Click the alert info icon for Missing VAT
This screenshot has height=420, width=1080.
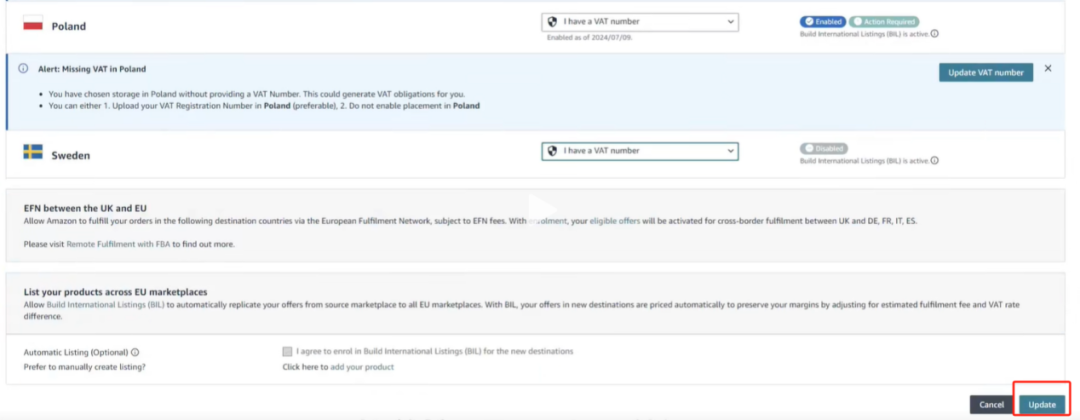(23, 69)
